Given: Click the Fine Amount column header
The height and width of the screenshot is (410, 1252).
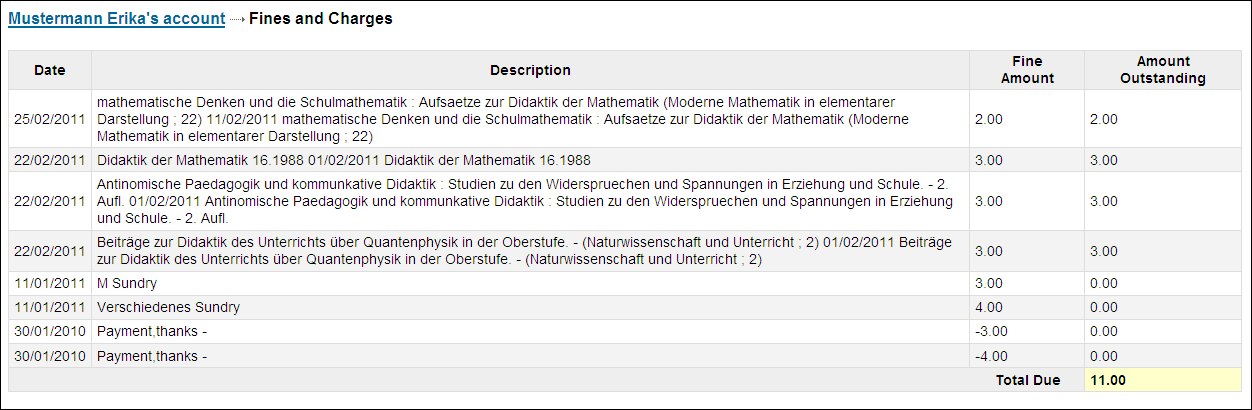Looking at the screenshot, I should tap(1026, 70).
